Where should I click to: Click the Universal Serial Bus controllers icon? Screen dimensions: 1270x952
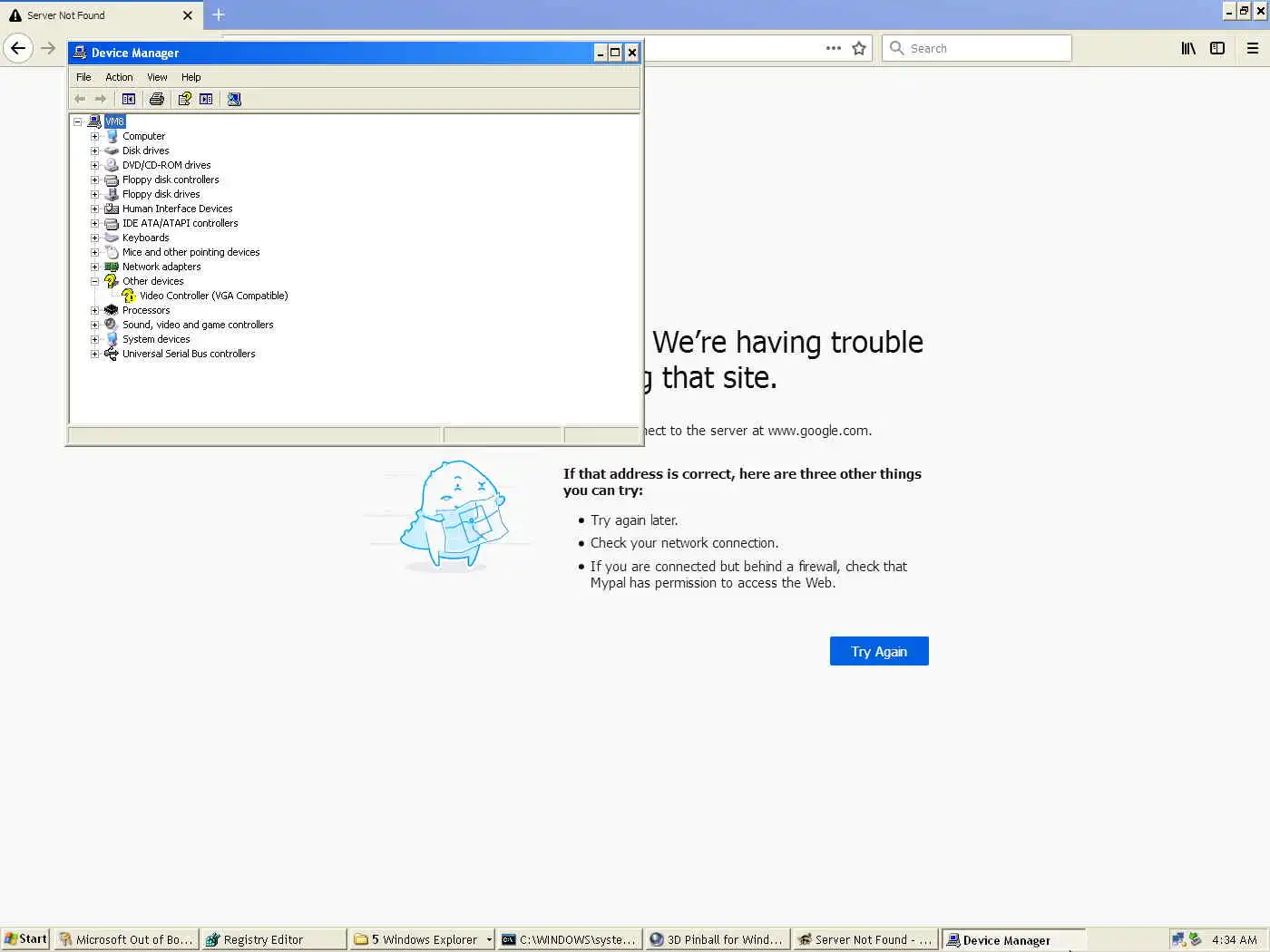(112, 354)
